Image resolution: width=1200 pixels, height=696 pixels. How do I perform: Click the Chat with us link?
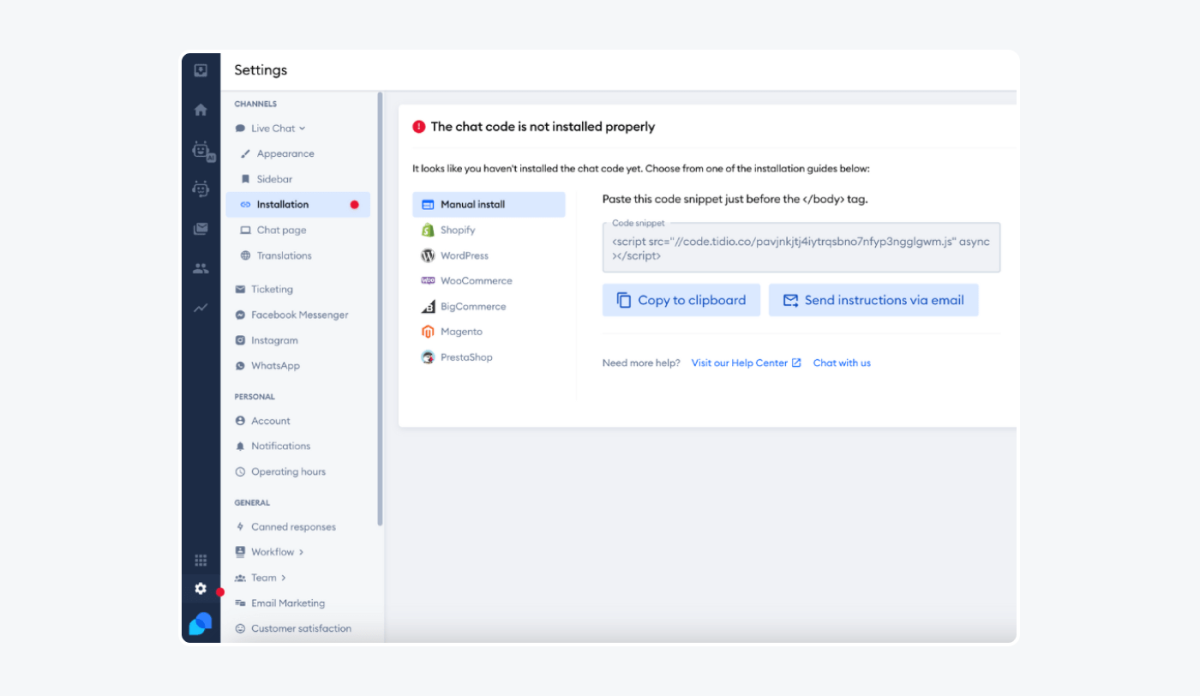pyautogui.click(x=841, y=363)
